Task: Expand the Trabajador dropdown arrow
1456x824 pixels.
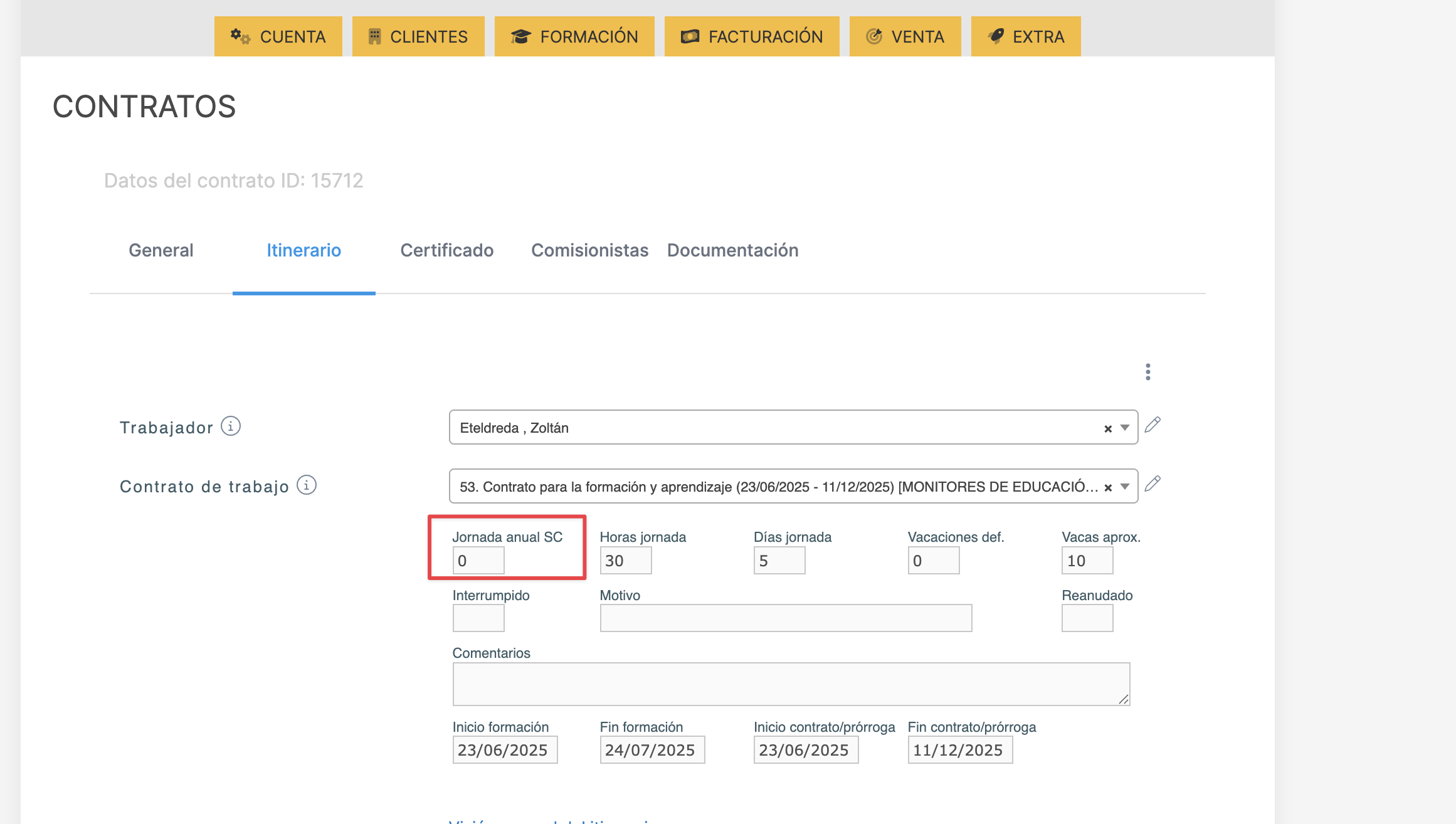Action: (1125, 428)
